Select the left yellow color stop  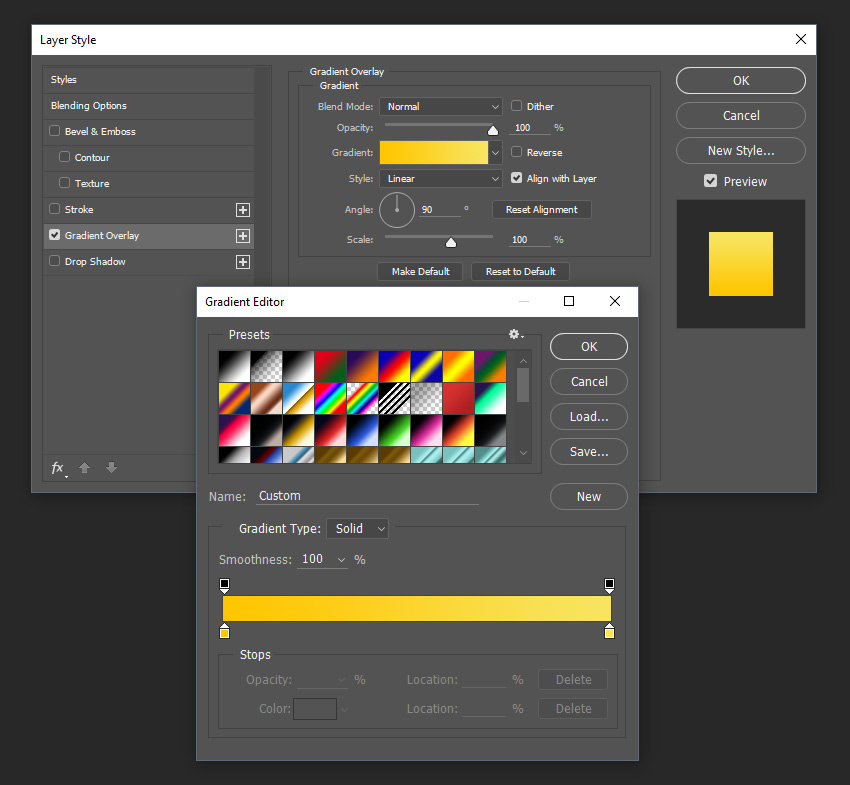coord(224,632)
